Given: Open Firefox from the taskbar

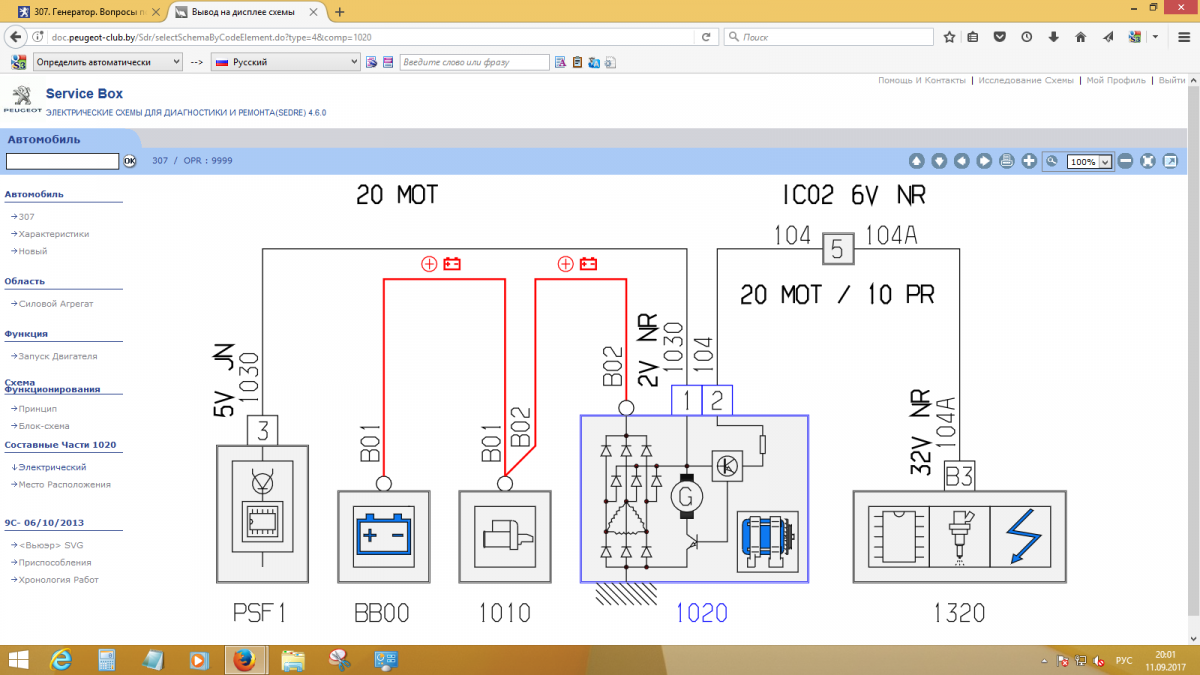Looking at the screenshot, I should coord(245,660).
